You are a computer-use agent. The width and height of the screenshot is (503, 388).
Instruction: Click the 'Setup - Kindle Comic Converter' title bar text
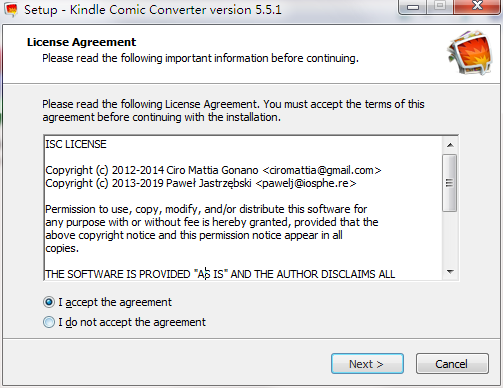(x=153, y=10)
